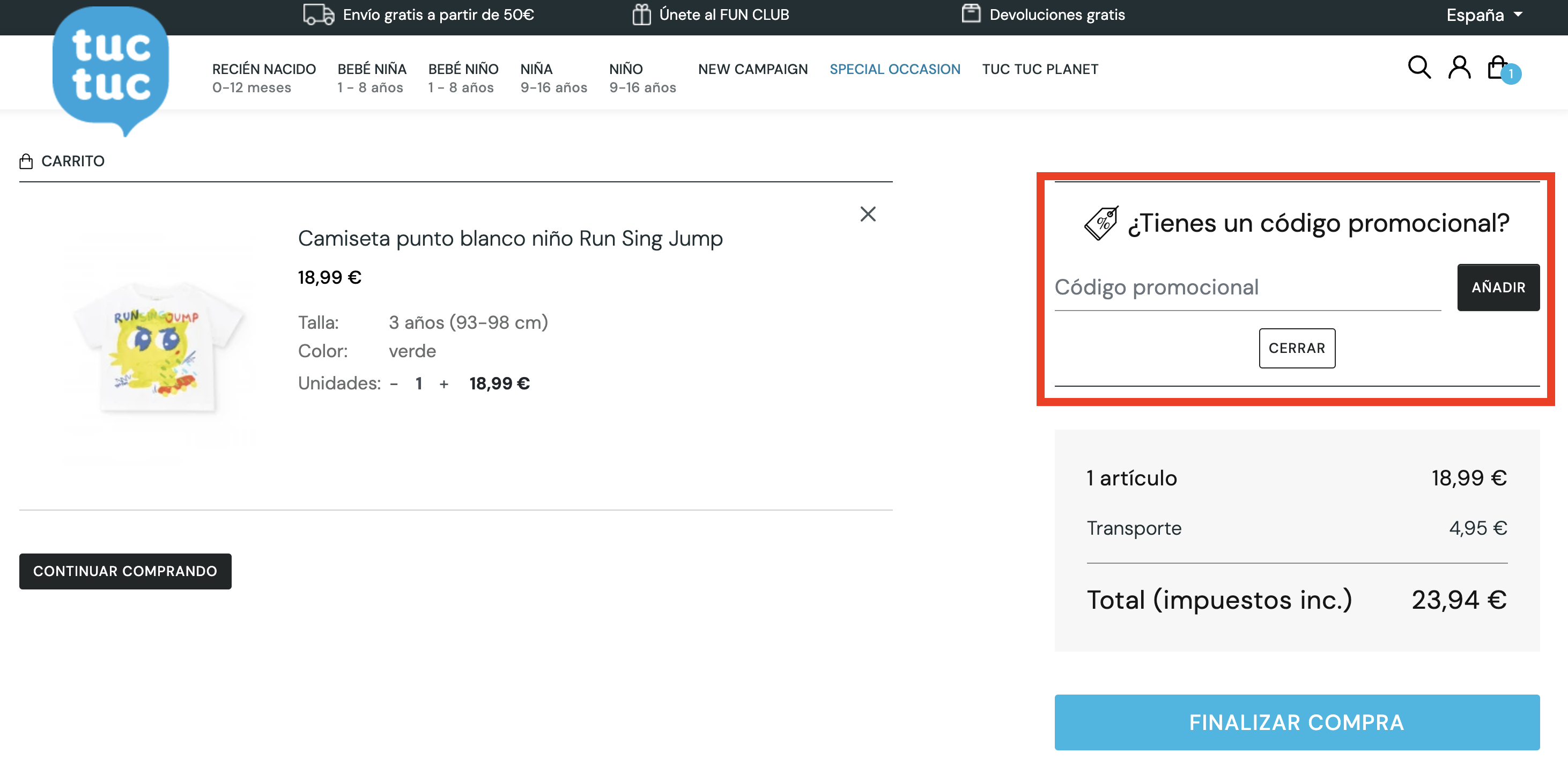Open the NIÑO 9-16 años menu
1568x782 pixels.
(x=642, y=78)
